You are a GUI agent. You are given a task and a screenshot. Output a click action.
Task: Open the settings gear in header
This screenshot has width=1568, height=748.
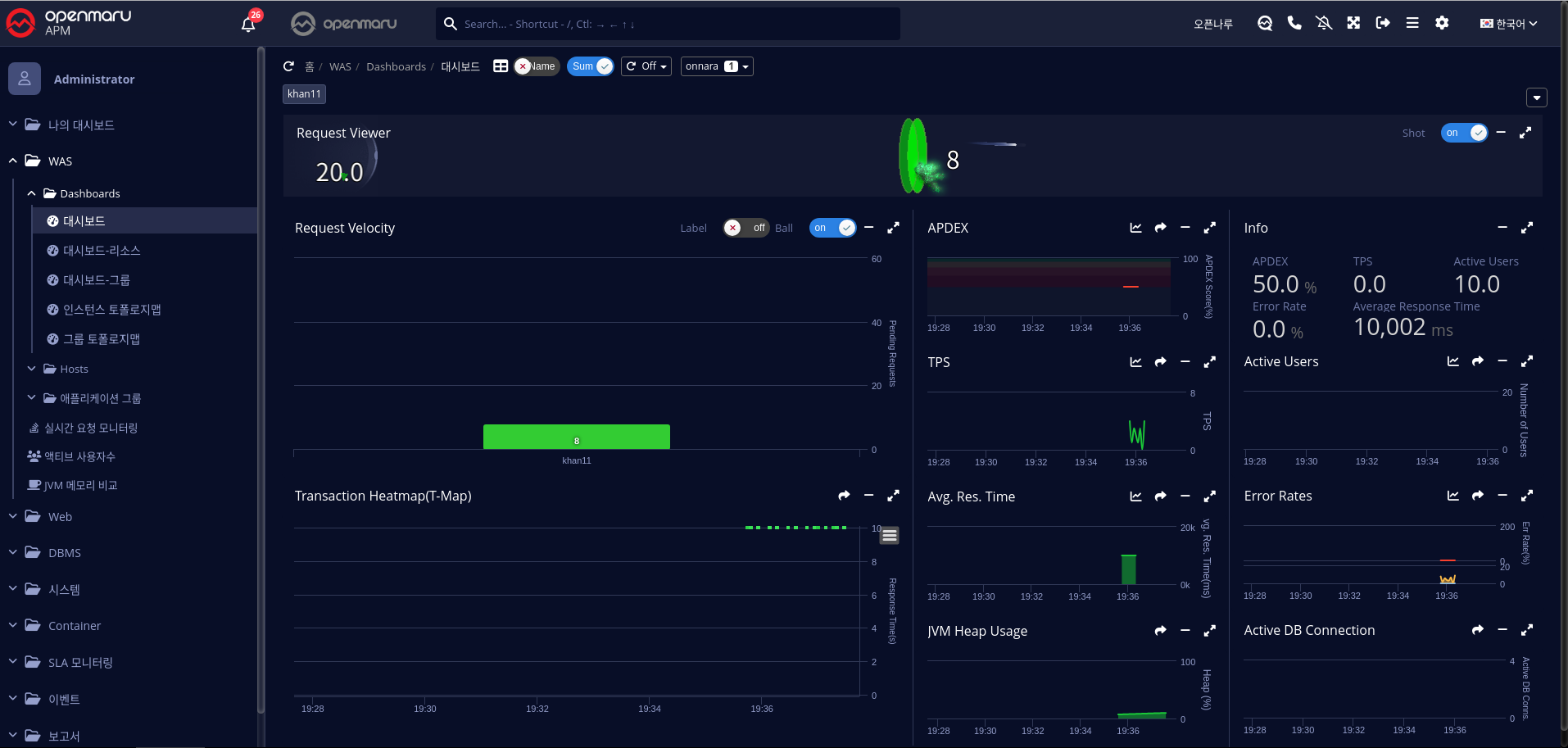point(1442,23)
